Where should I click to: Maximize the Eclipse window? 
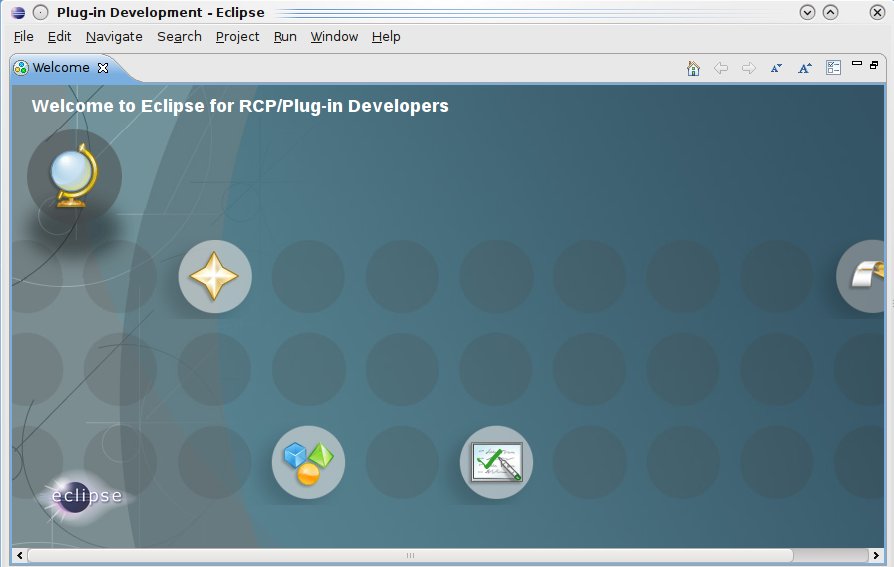pos(831,13)
